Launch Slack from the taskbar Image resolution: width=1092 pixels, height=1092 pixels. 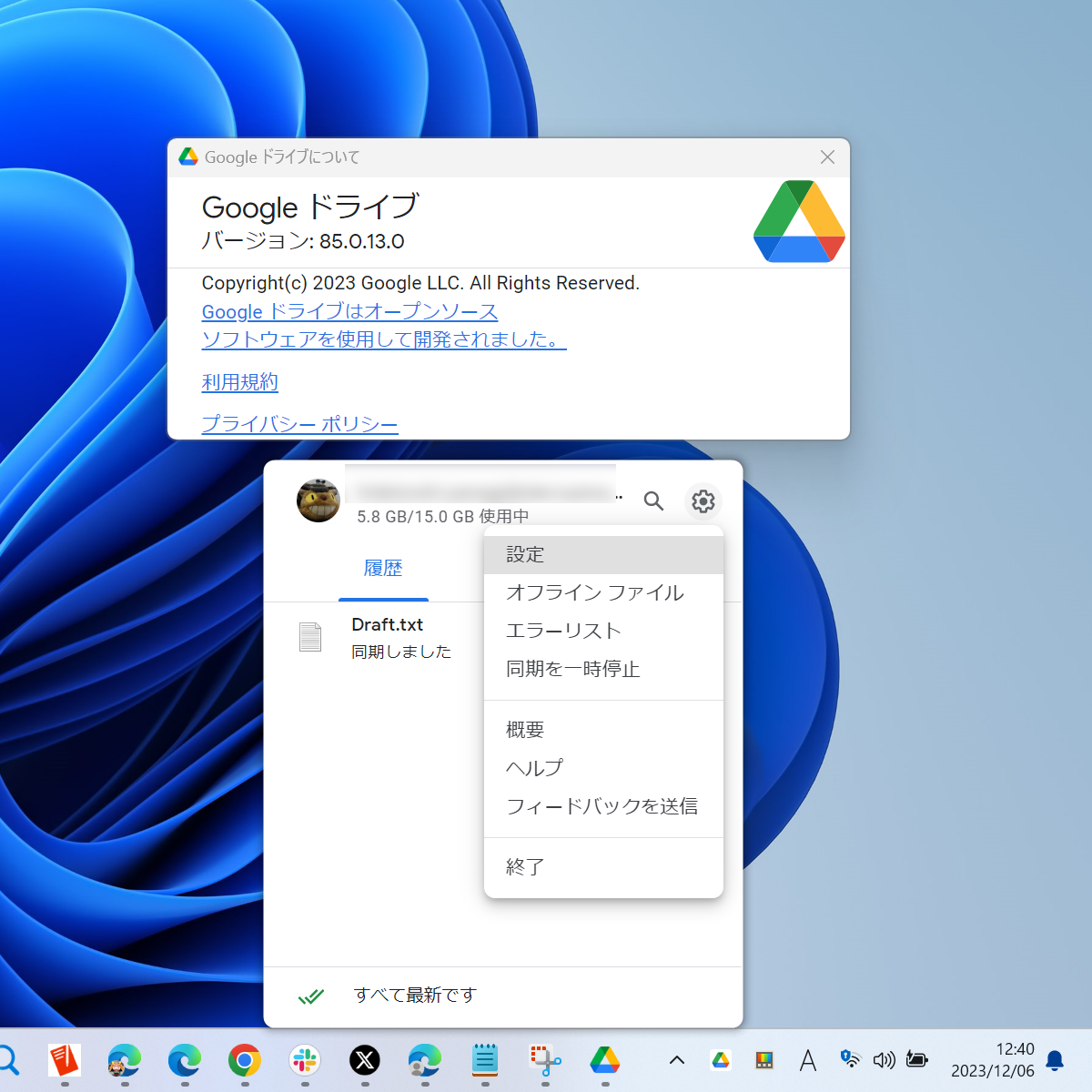[x=304, y=1062]
